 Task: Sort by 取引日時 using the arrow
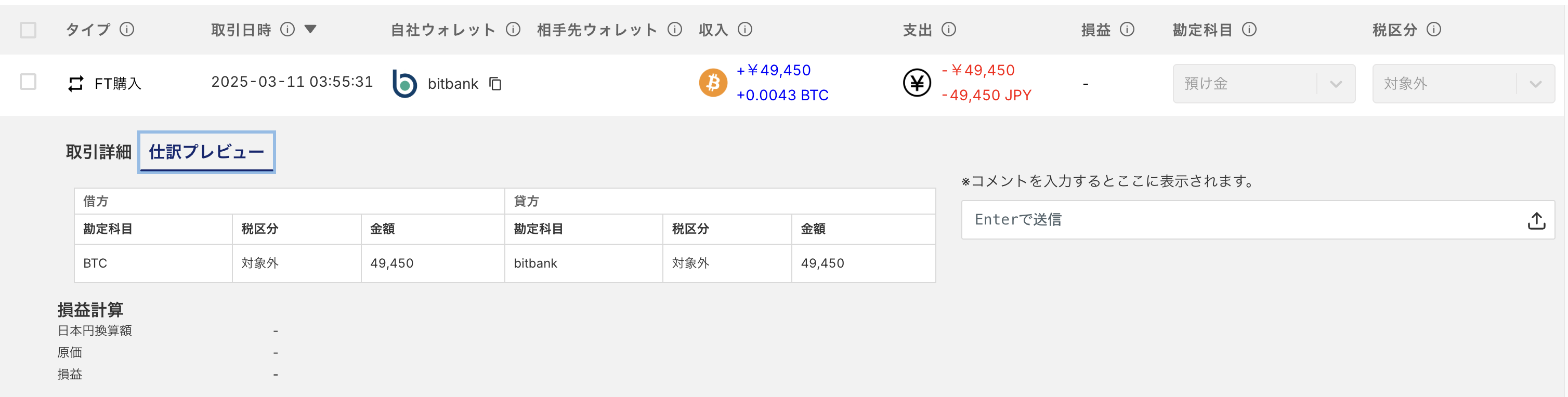click(x=310, y=29)
